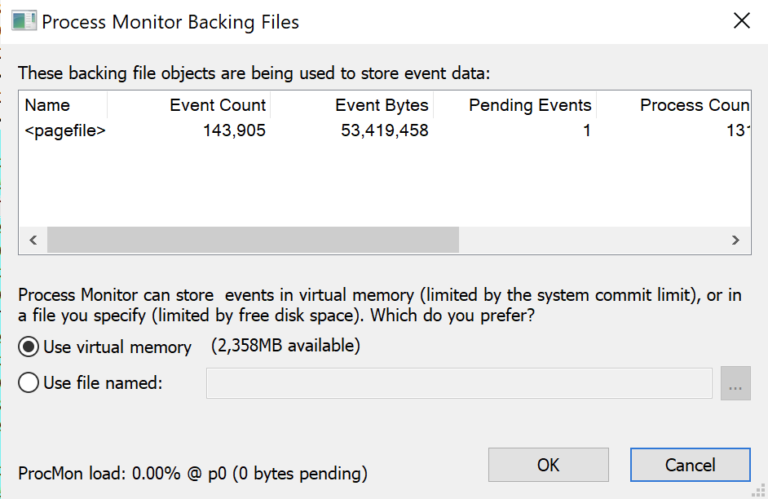Screen dimensions: 768x499
Task: Click the file name input field
Action: click(x=459, y=383)
